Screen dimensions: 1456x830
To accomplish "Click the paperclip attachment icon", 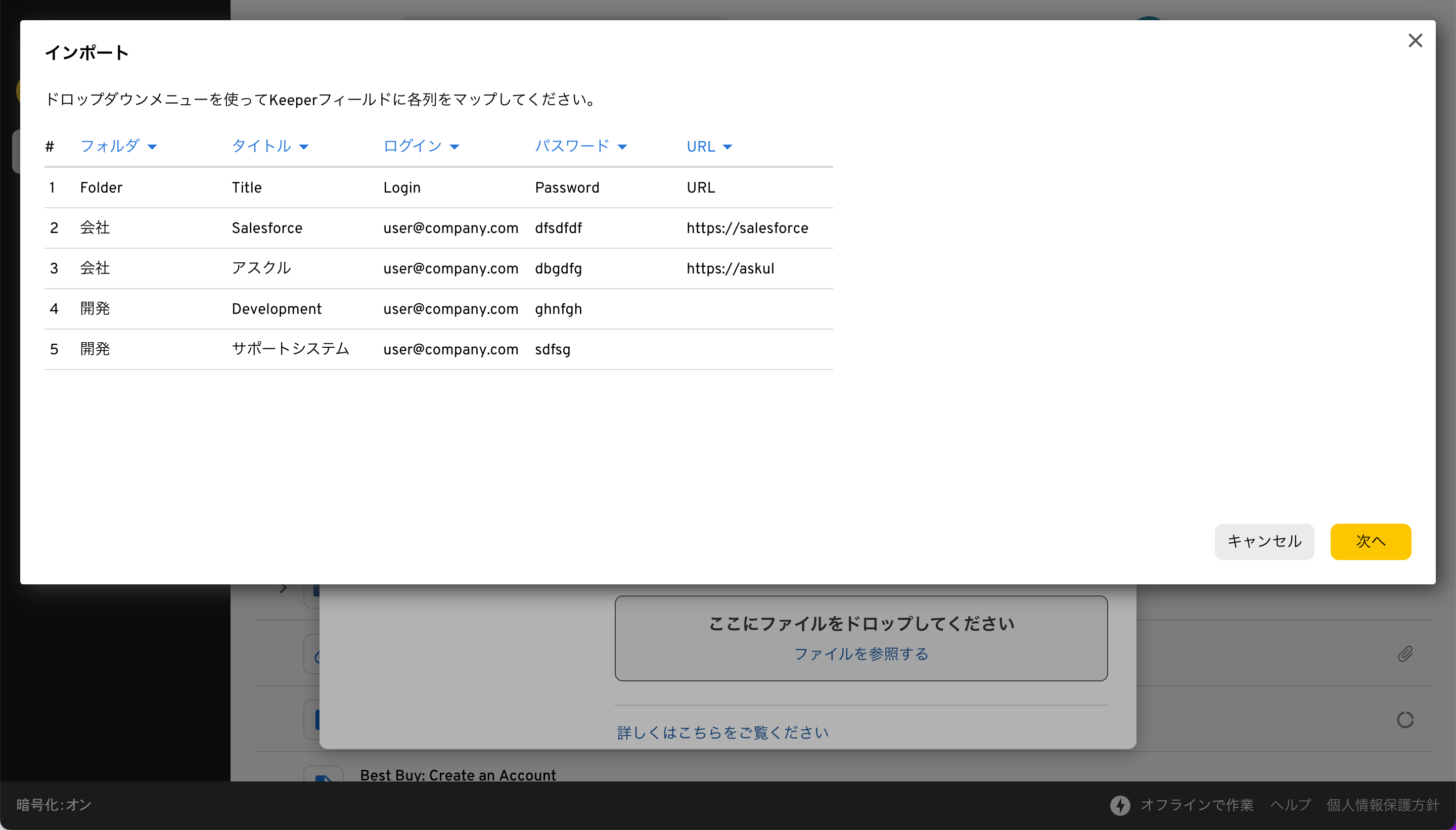I will point(1405,654).
